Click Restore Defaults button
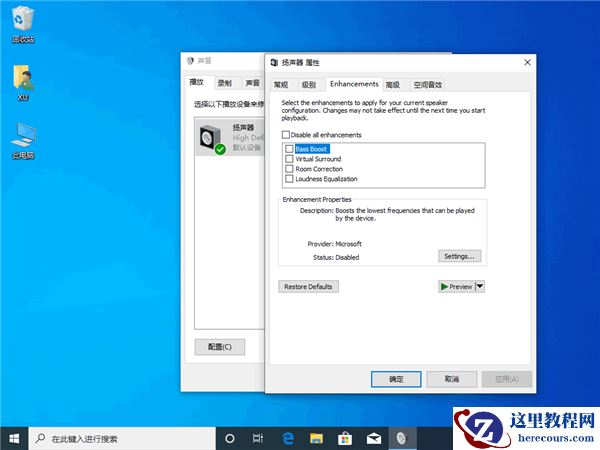Image resolution: width=600 pixels, height=450 pixels. [x=308, y=287]
